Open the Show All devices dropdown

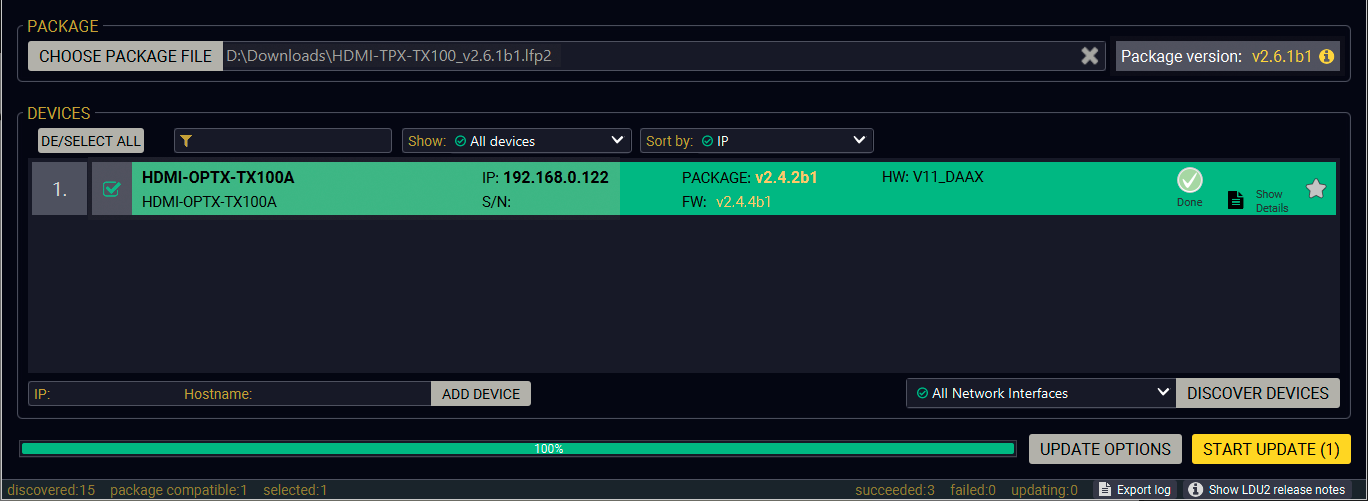pyautogui.click(x=516, y=141)
